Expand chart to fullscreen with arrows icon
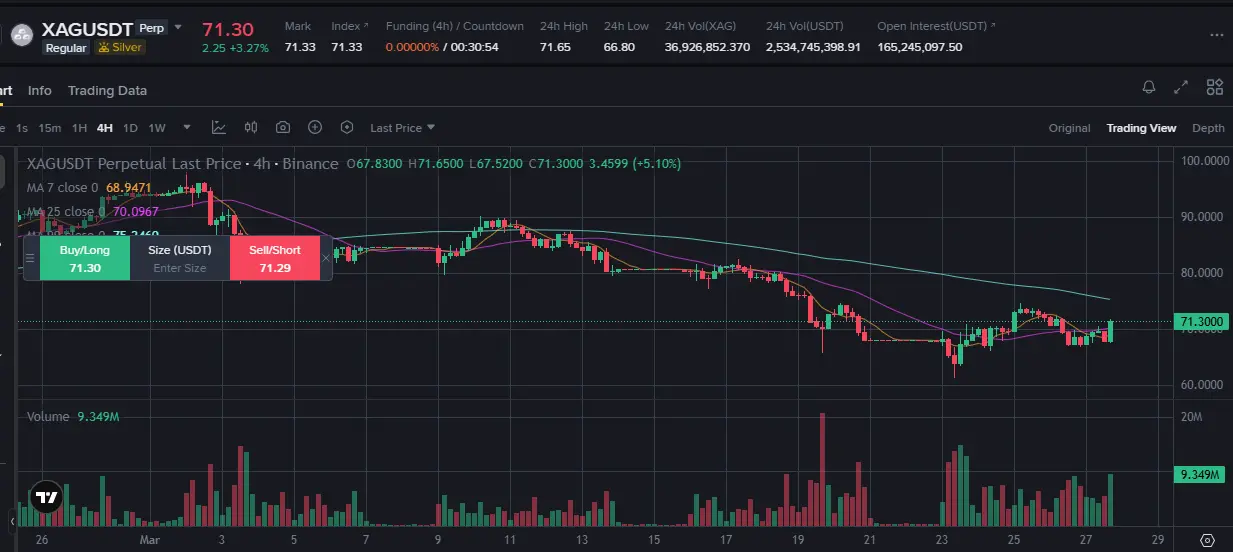 (1181, 87)
